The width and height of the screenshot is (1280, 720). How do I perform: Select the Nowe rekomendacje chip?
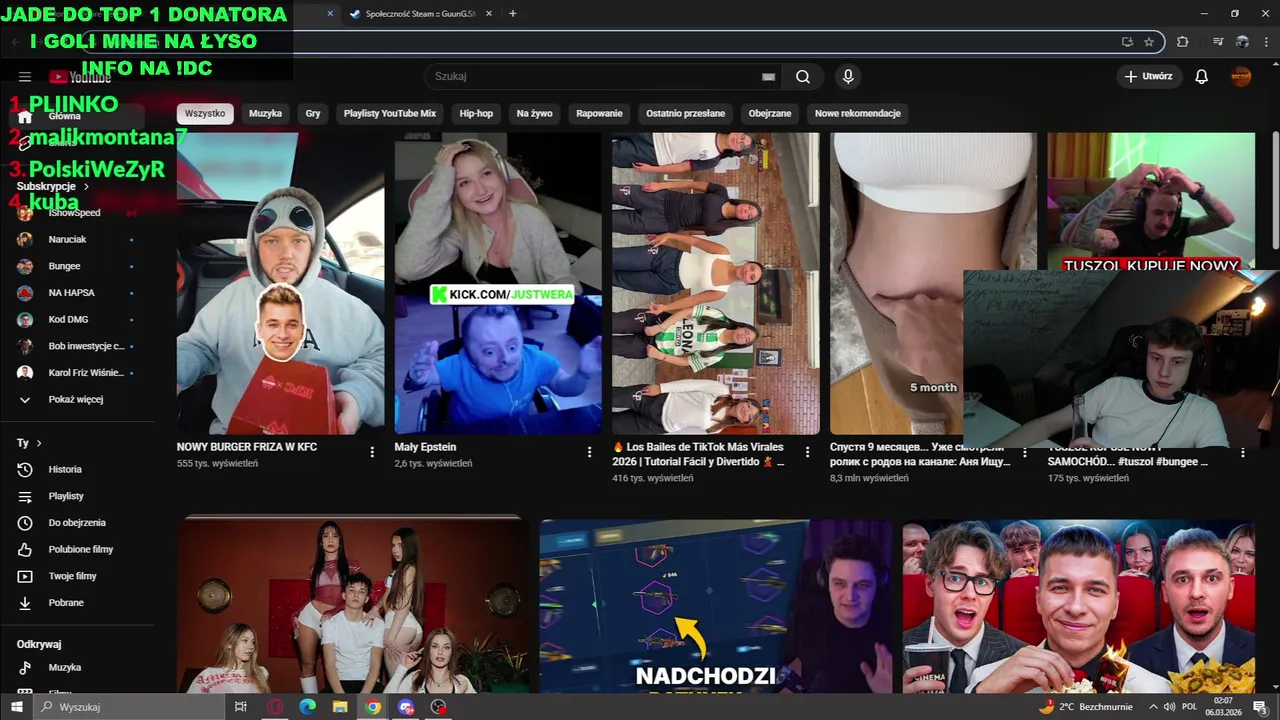858,113
